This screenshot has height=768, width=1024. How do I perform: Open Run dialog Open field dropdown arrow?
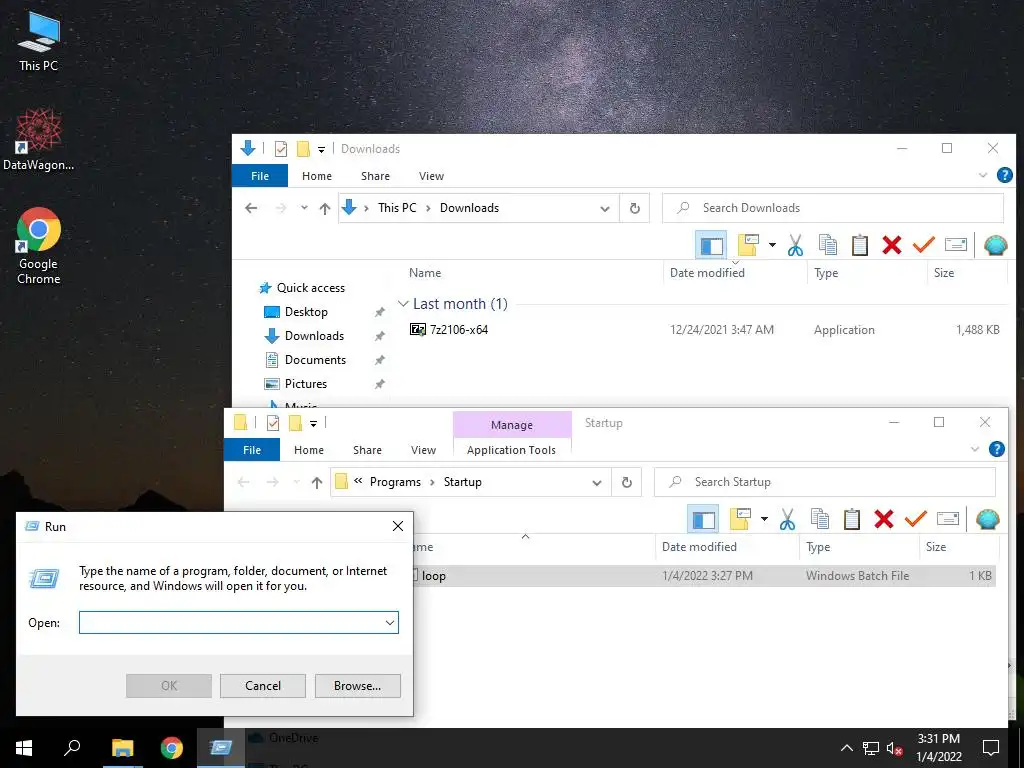tap(390, 622)
